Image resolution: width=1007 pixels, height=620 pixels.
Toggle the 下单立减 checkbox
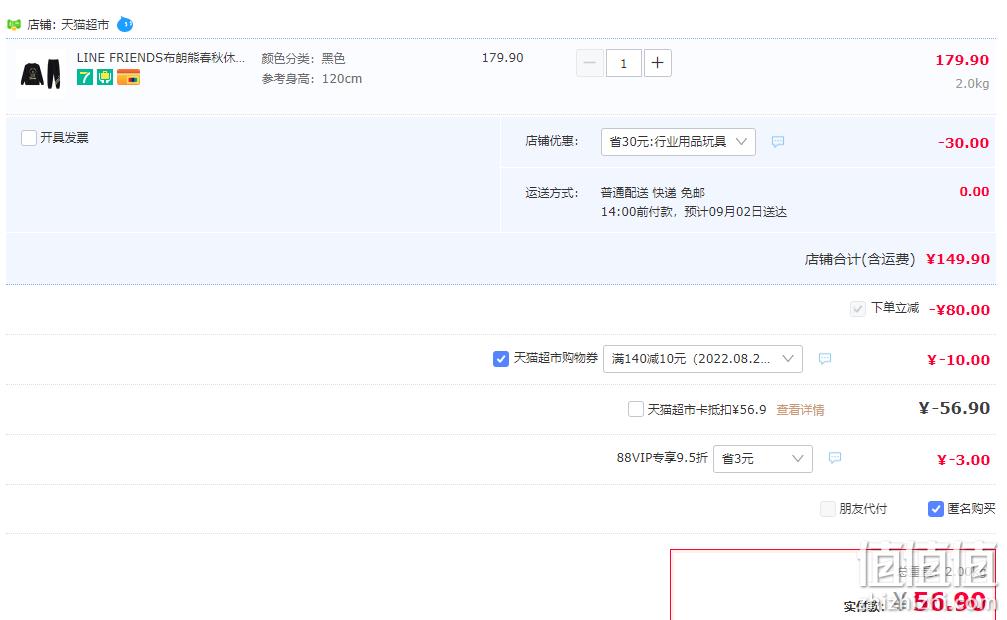[857, 309]
